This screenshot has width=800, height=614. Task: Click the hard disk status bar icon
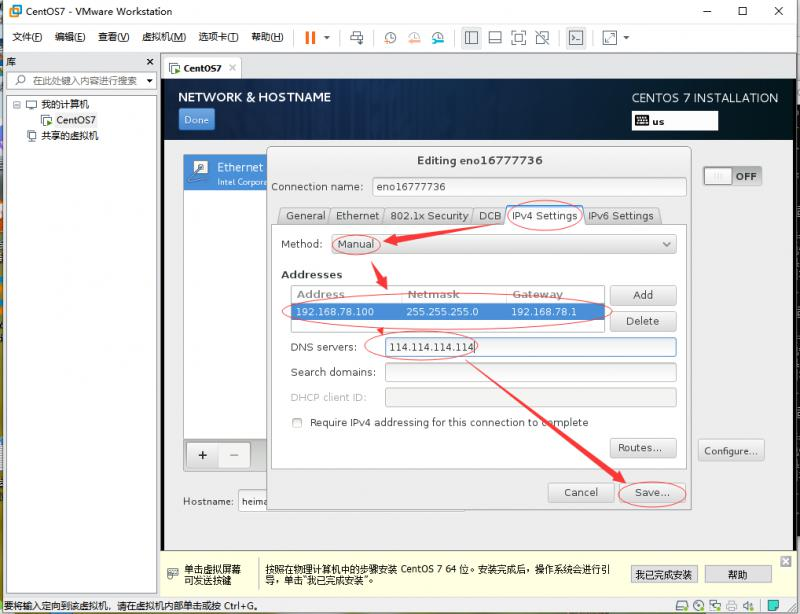coord(682,606)
